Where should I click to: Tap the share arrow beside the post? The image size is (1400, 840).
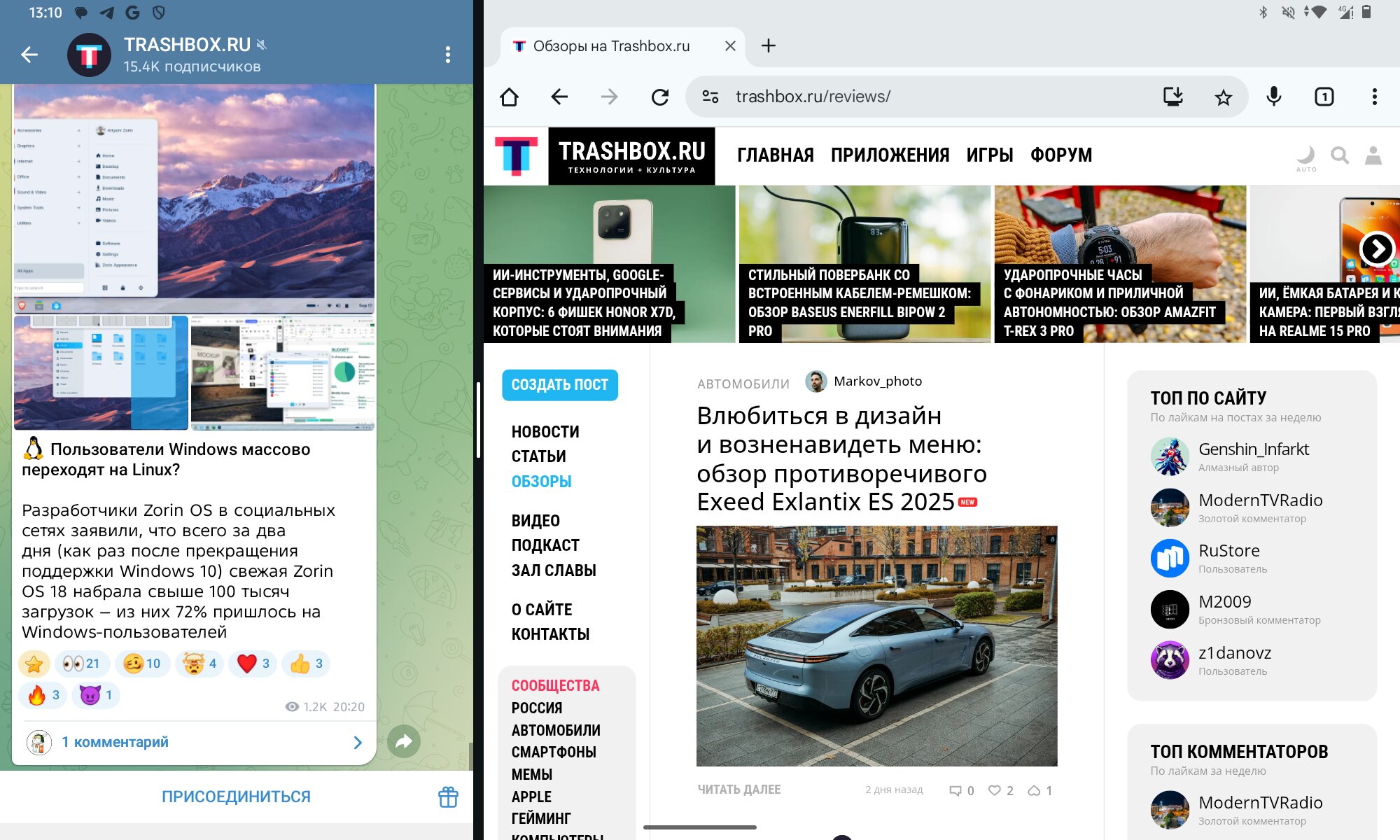[x=404, y=742]
